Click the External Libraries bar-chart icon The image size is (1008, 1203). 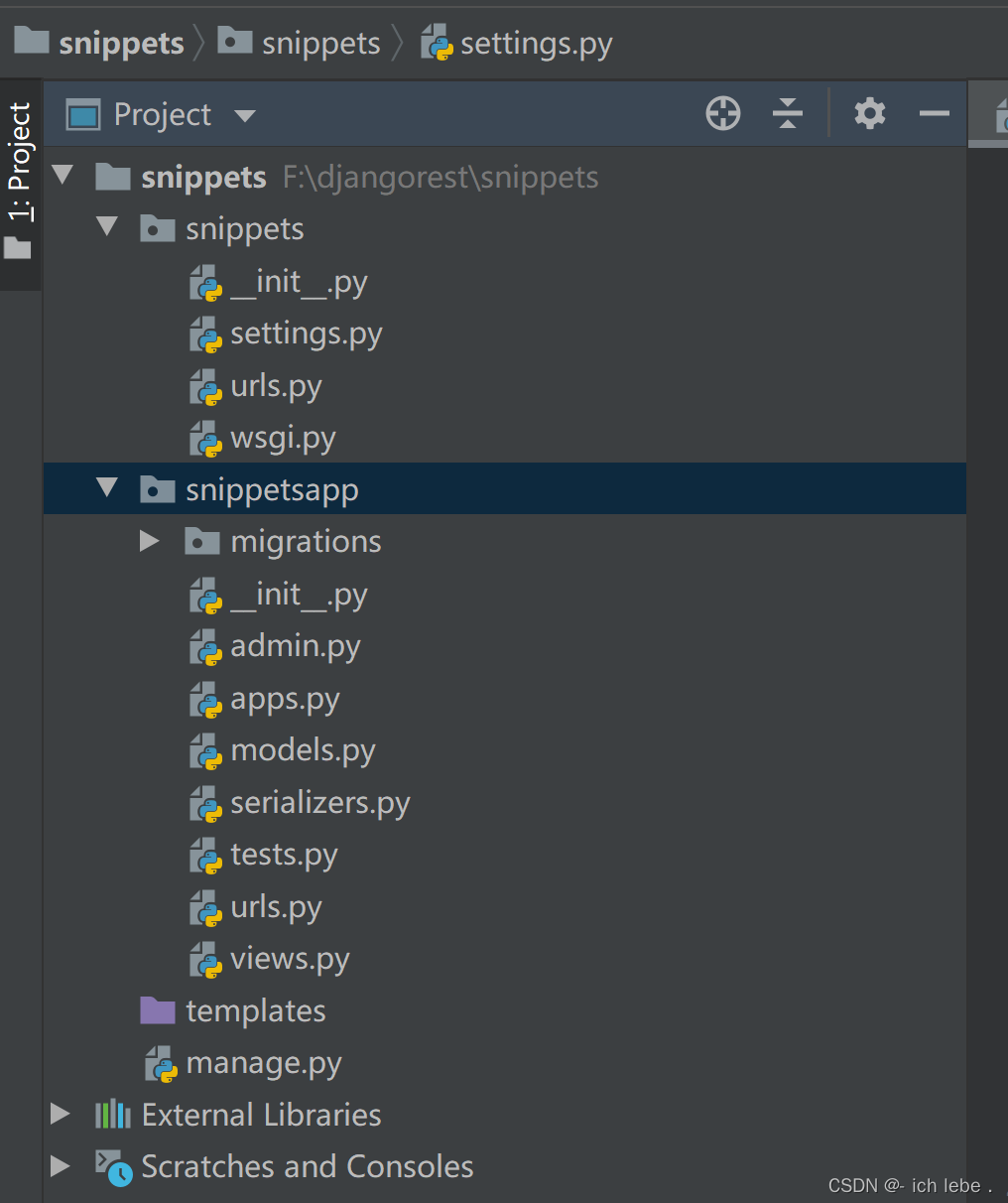tap(113, 1114)
